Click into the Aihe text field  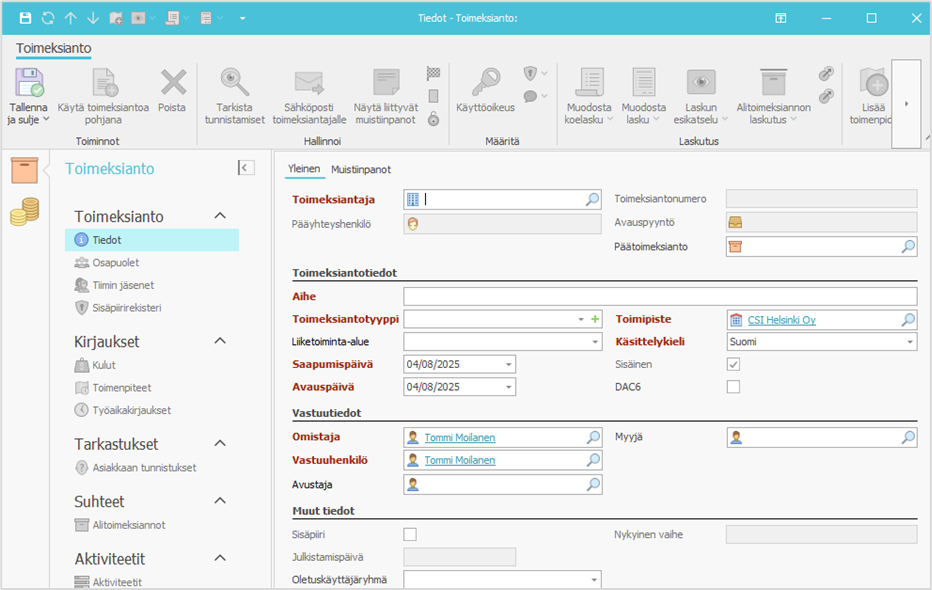point(659,296)
